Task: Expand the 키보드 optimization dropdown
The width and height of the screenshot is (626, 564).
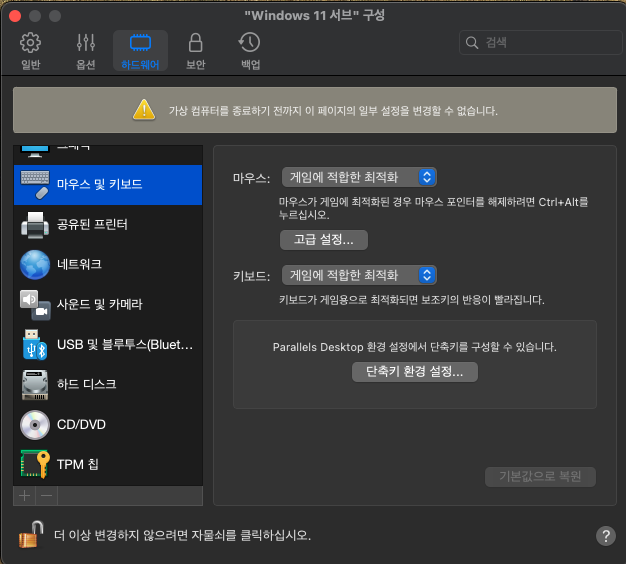Action: pos(360,275)
